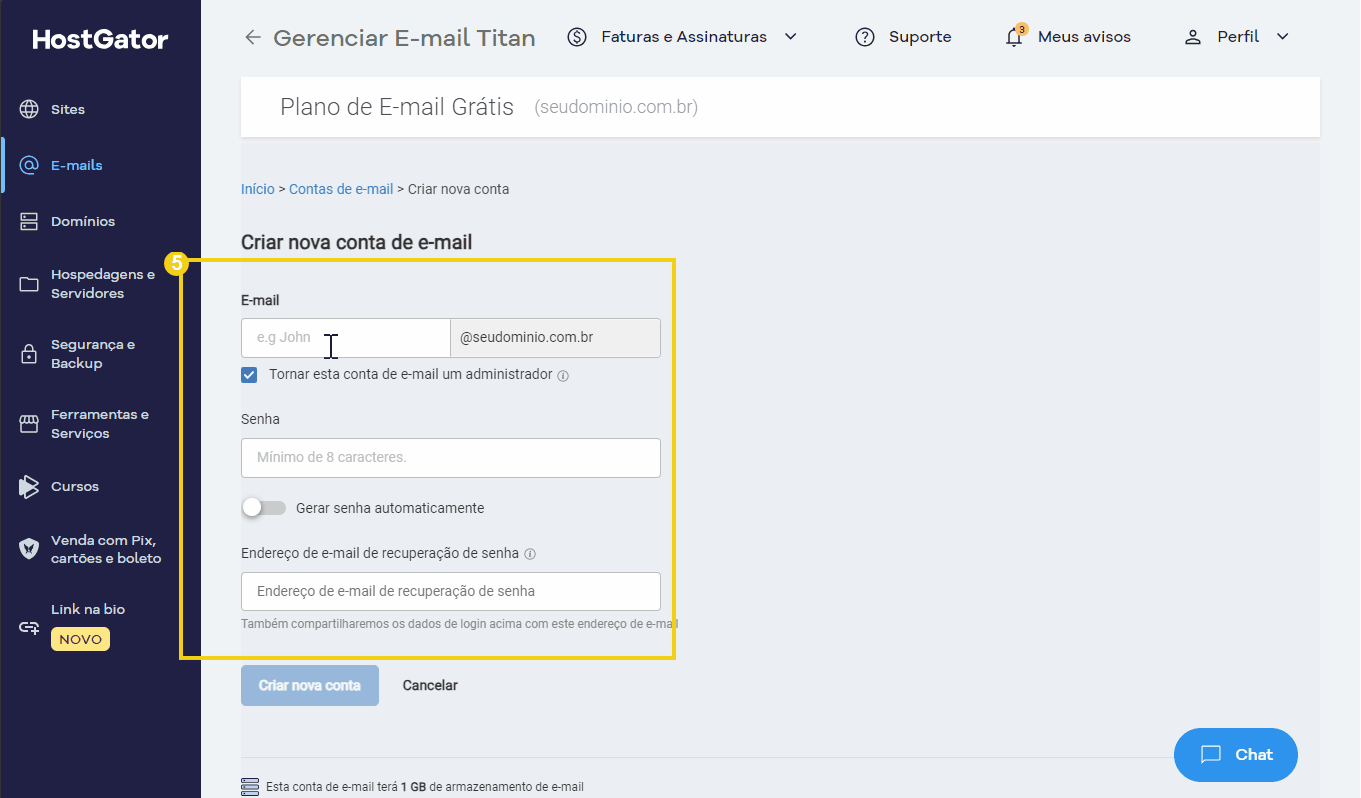Viewport: 1361px width, 798px height.
Task: Open the Chat button
Action: pos(1236,755)
